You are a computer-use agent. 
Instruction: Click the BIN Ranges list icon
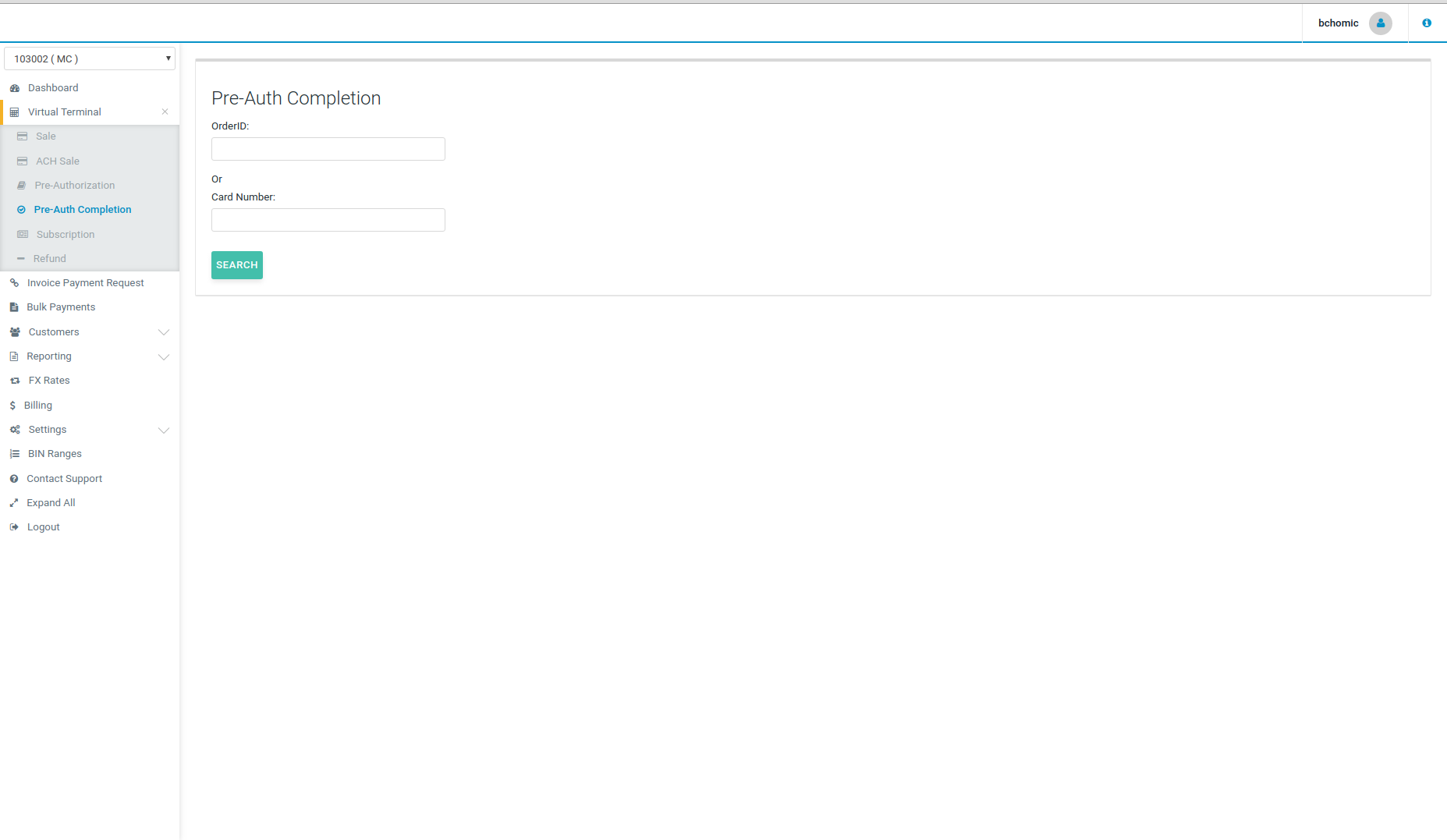(15, 454)
